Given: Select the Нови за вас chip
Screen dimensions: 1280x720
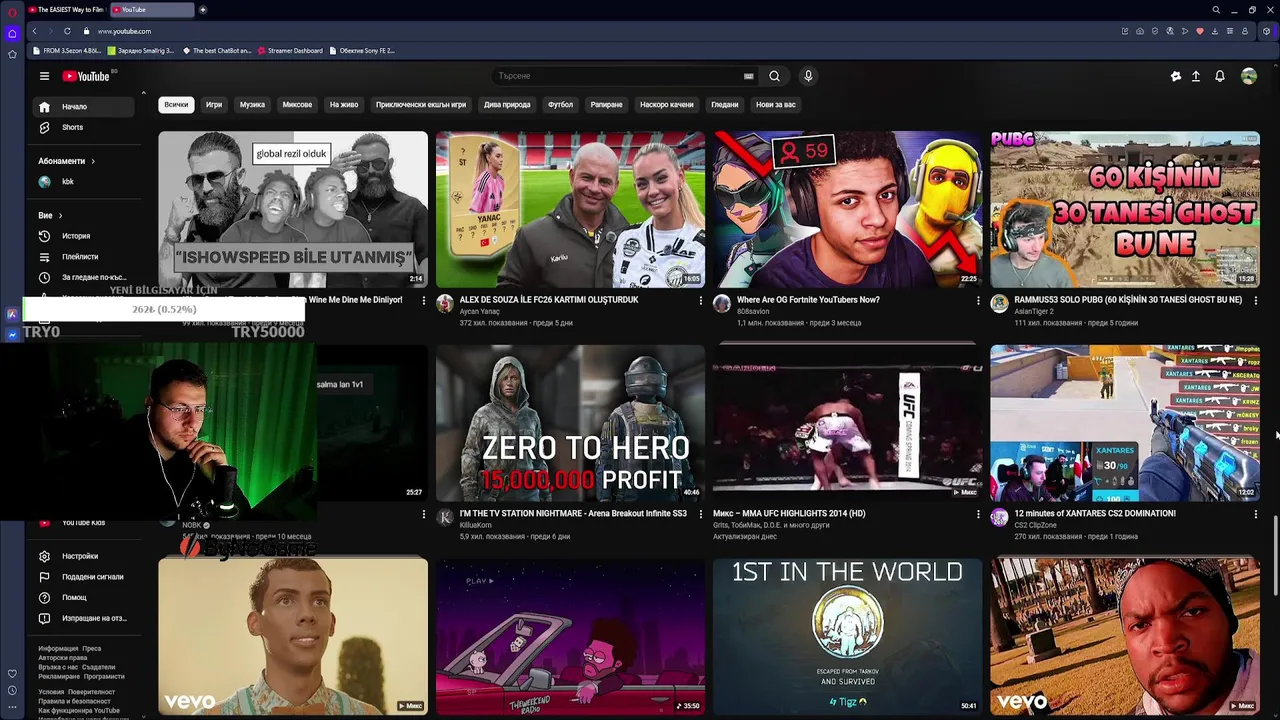Looking at the screenshot, I should point(776,104).
